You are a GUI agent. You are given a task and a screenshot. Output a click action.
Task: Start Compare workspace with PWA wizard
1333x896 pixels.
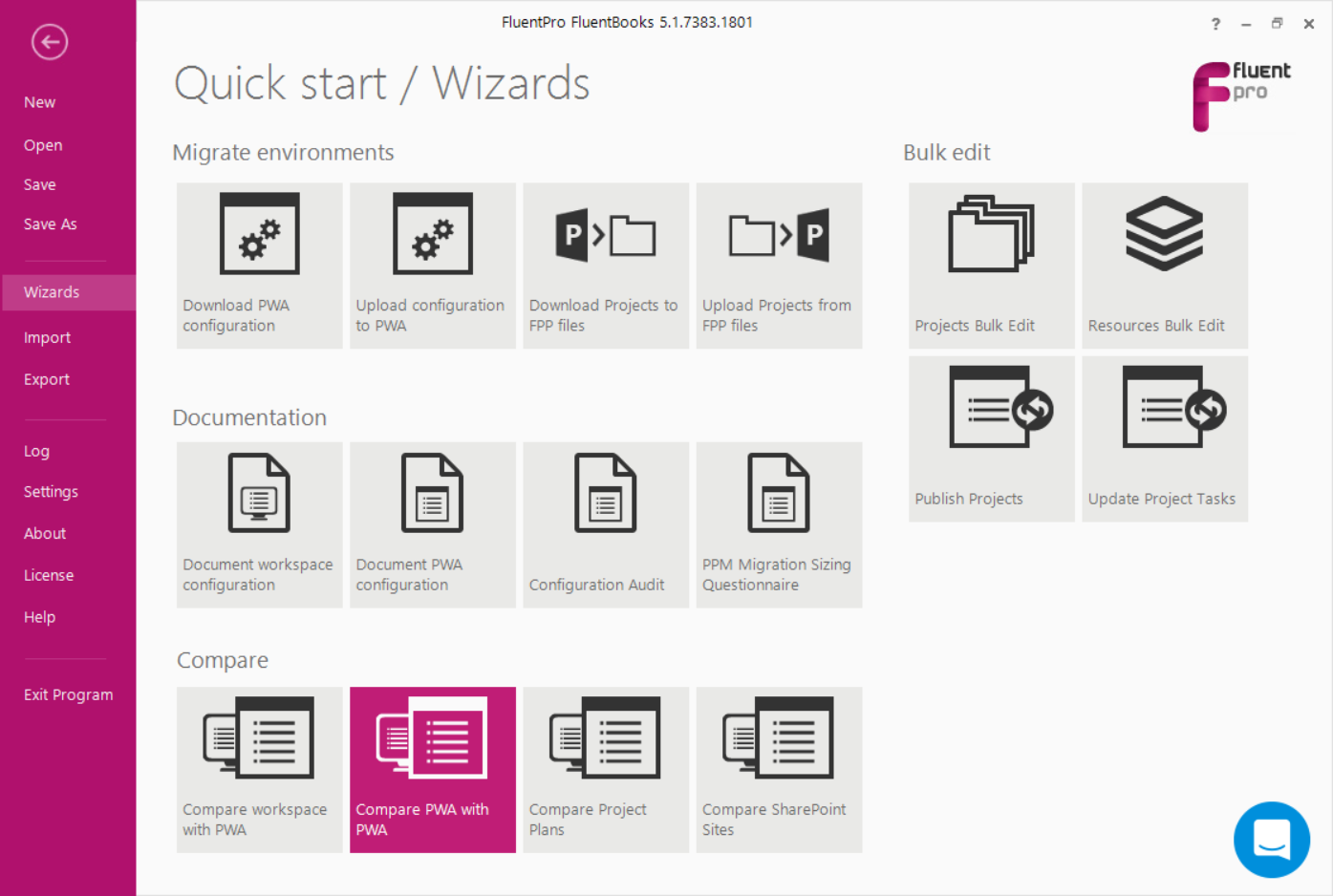tap(259, 770)
